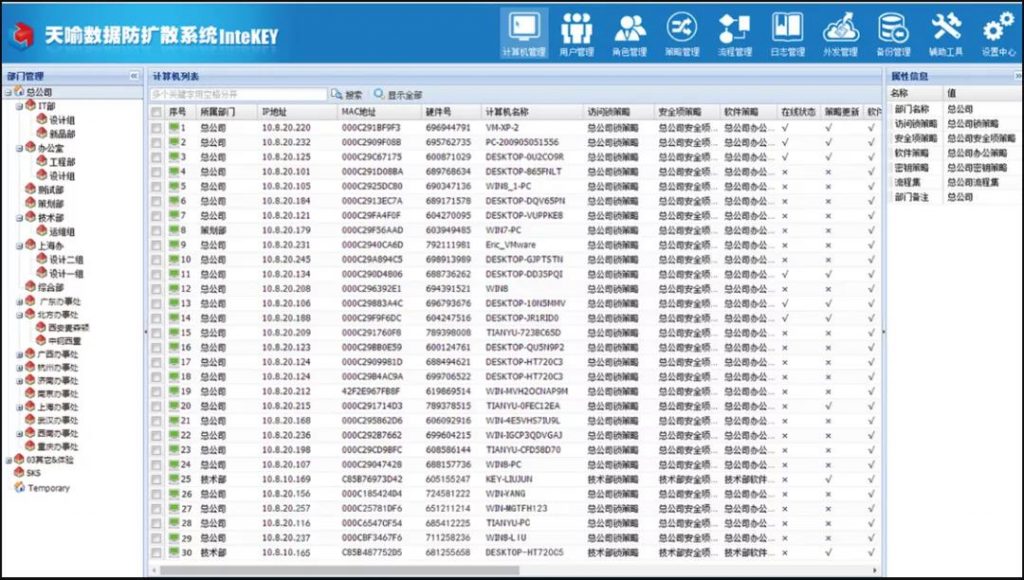Open 用户管理 (user management) module
Image resolution: width=1024 pixels, height=580 pixels.
[577, 33]
